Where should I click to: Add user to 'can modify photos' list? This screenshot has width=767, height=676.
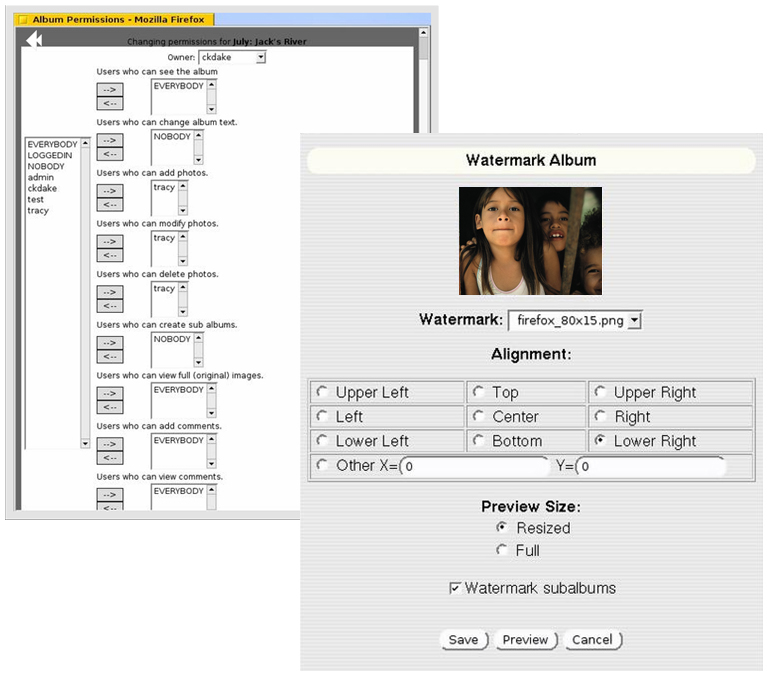(110, 242)
